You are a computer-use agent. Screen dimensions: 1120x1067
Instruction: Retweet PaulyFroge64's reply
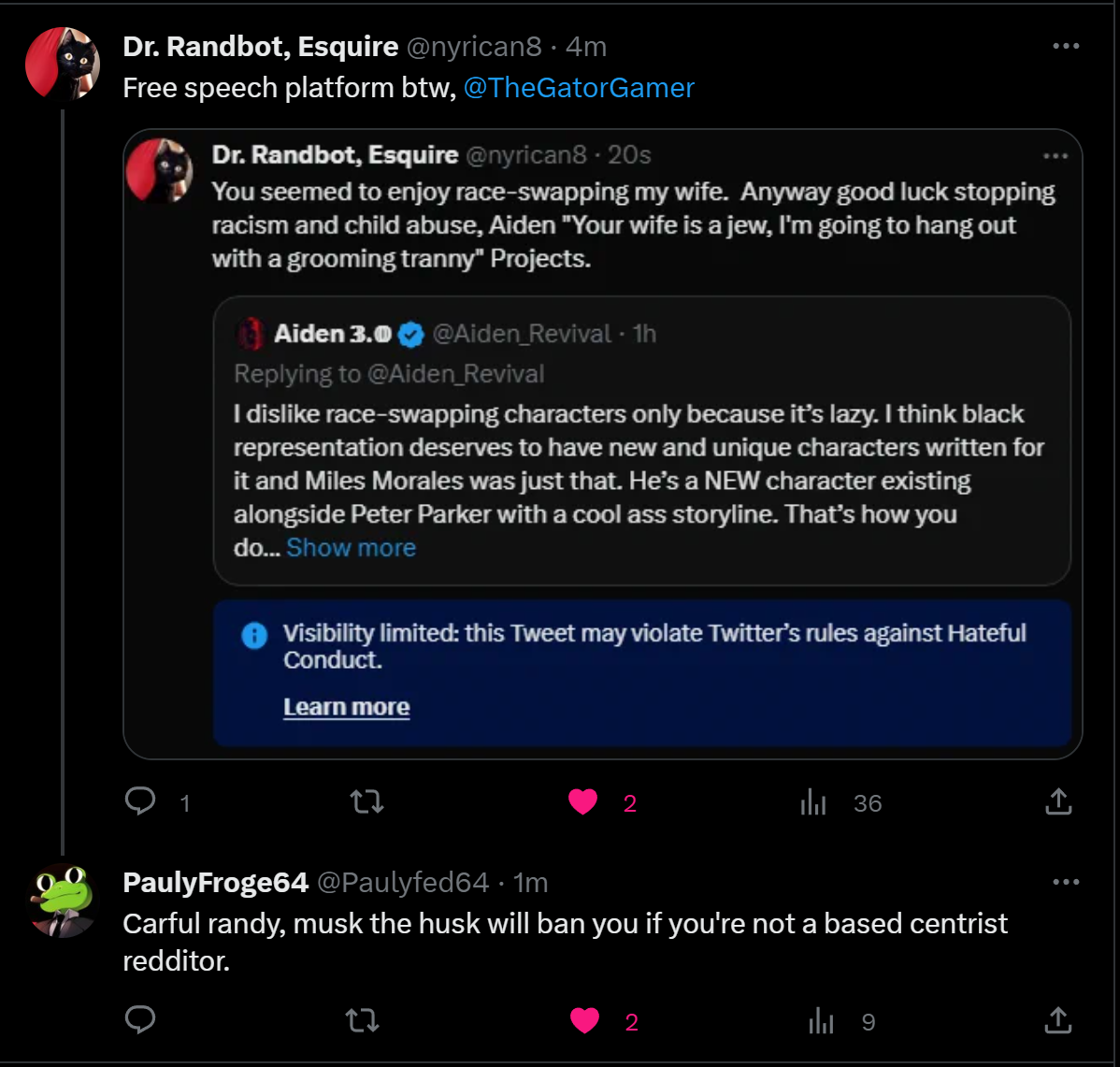click(x=363, y=1020)
